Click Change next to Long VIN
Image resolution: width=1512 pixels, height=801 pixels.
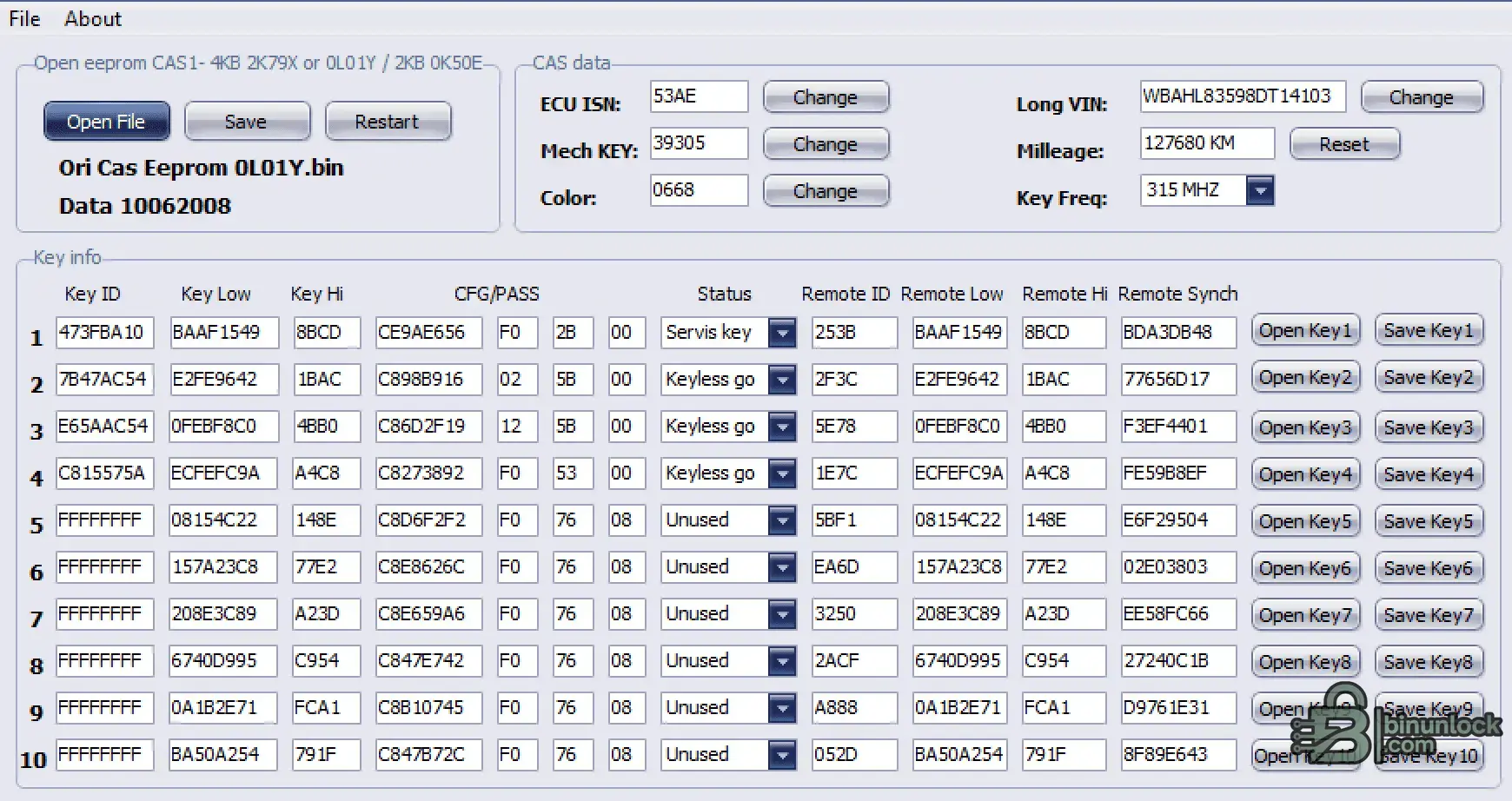1421,97
